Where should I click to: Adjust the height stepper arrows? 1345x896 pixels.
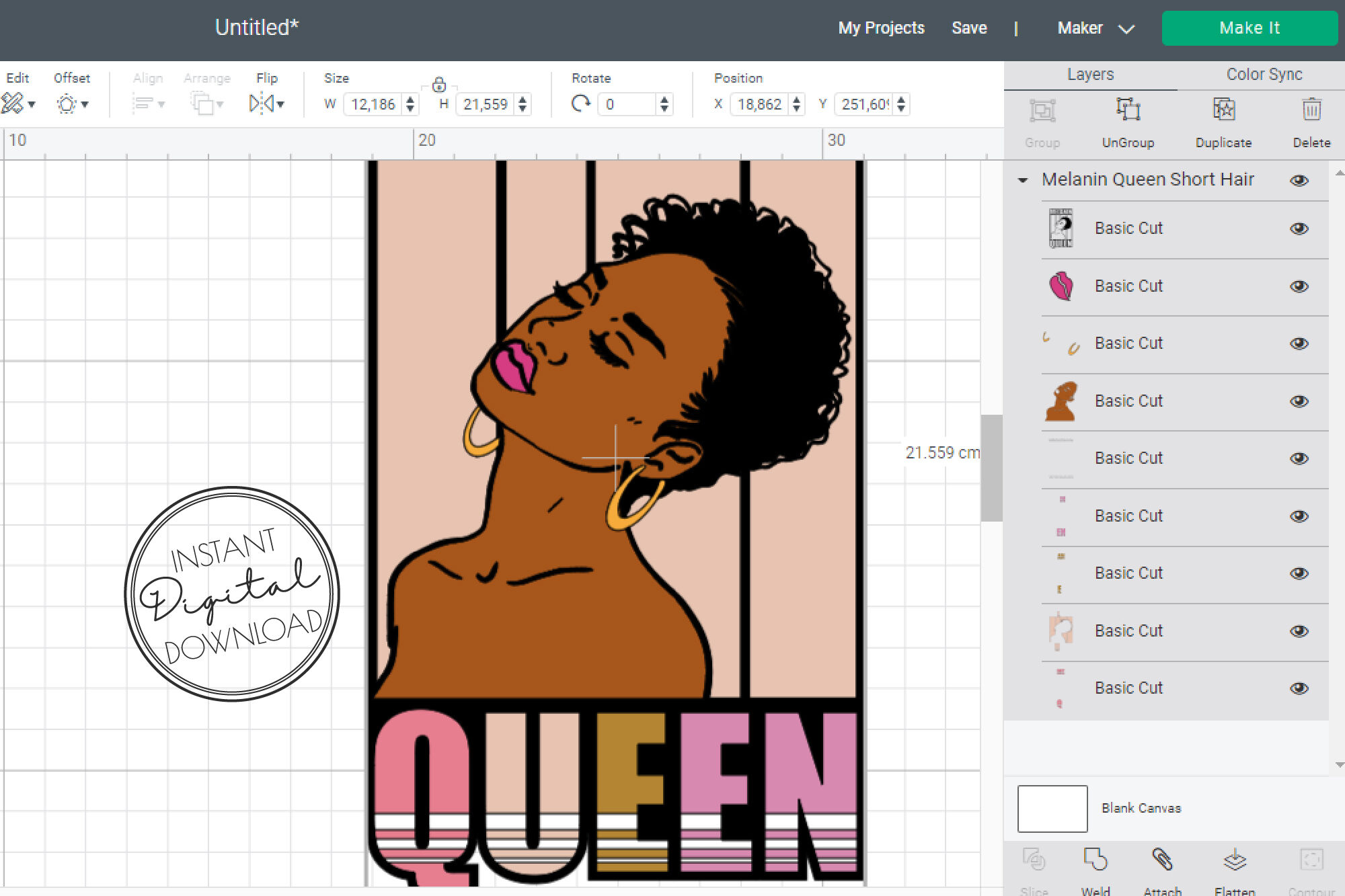click(x=523, y=104)
